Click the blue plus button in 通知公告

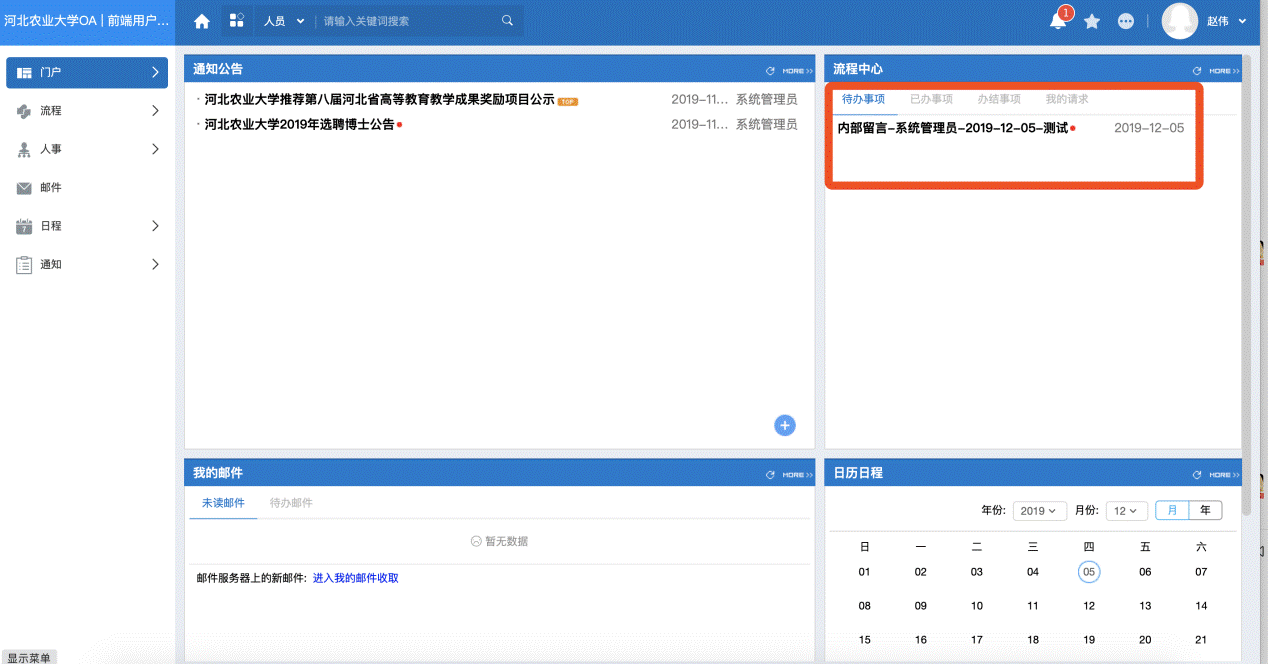(784, 425)
